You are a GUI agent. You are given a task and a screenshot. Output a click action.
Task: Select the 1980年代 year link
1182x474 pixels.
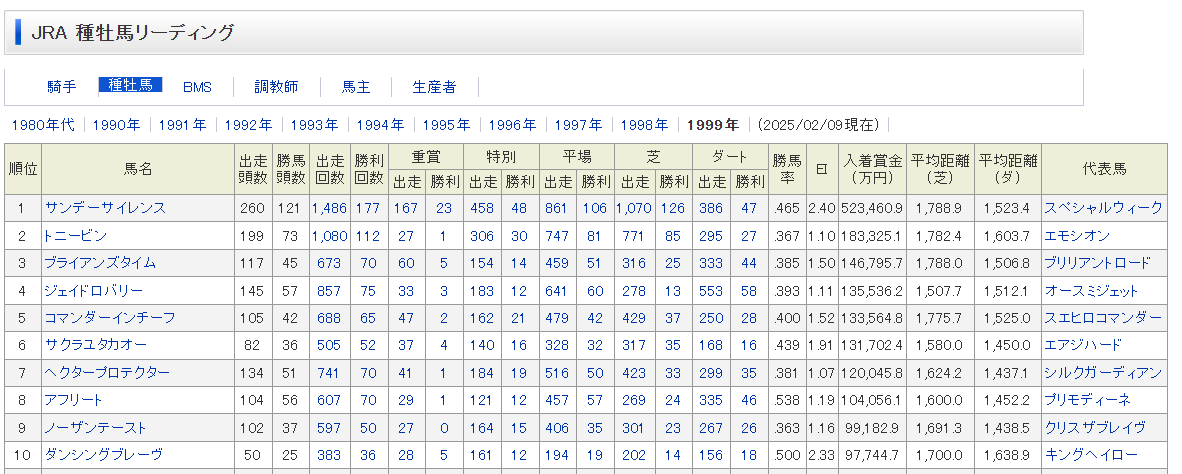point(43,125)
